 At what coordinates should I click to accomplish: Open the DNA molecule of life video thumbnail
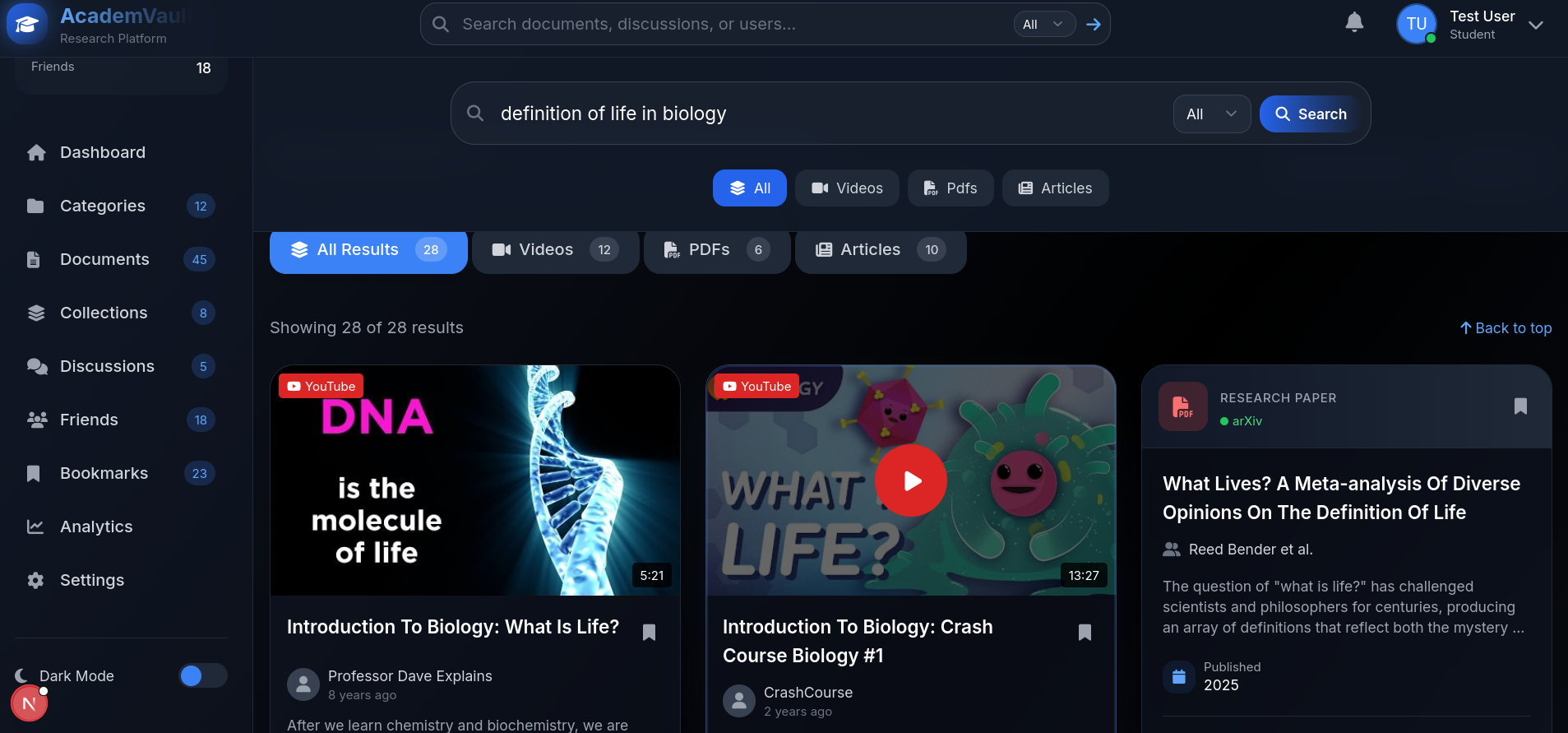point(475,480)
